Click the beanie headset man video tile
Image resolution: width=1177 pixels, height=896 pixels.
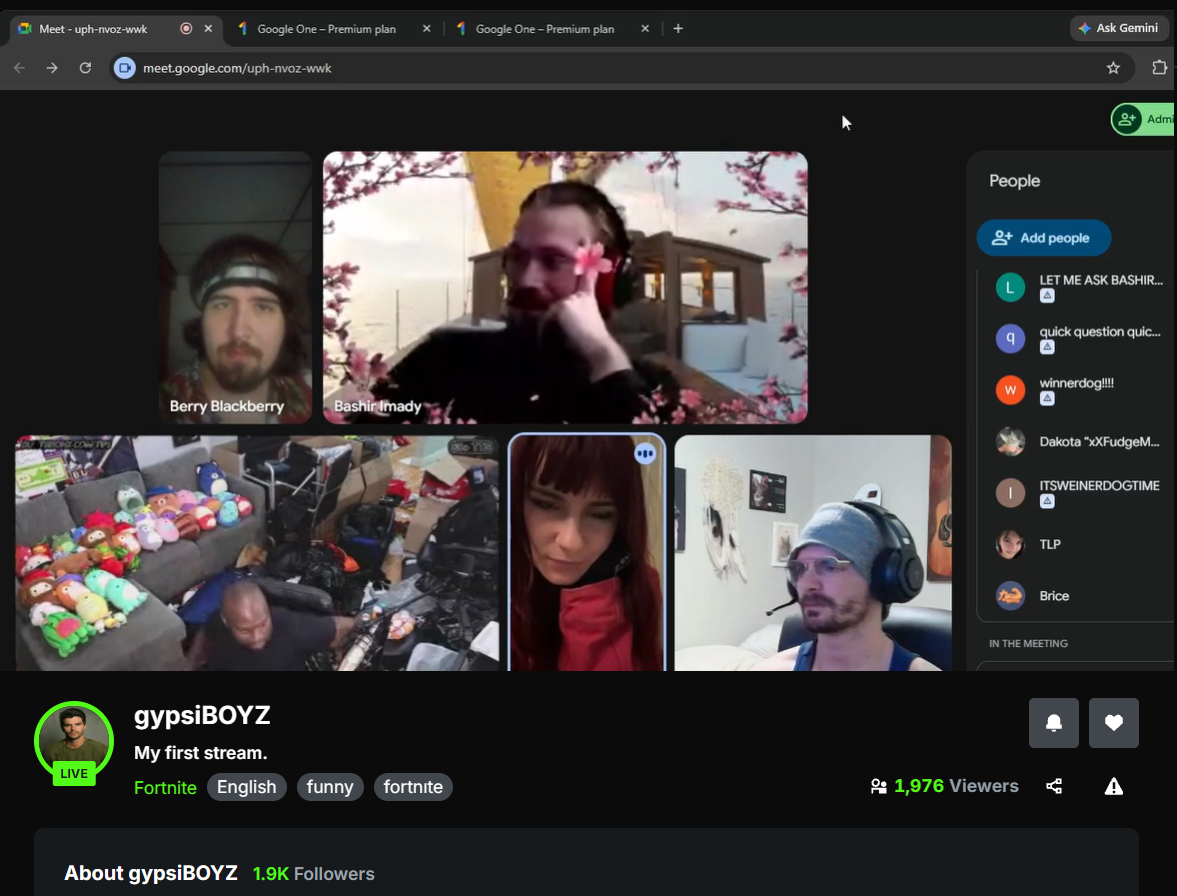tap(813, 553)
